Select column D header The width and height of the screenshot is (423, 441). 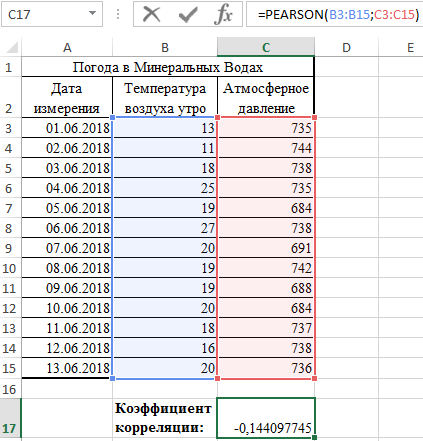pos(346,47)
